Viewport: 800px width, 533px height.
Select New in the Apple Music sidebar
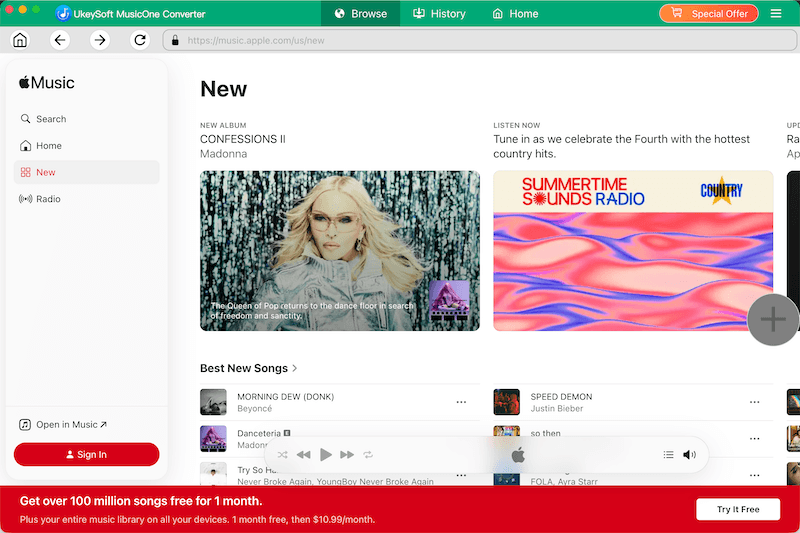pos(86,172)
